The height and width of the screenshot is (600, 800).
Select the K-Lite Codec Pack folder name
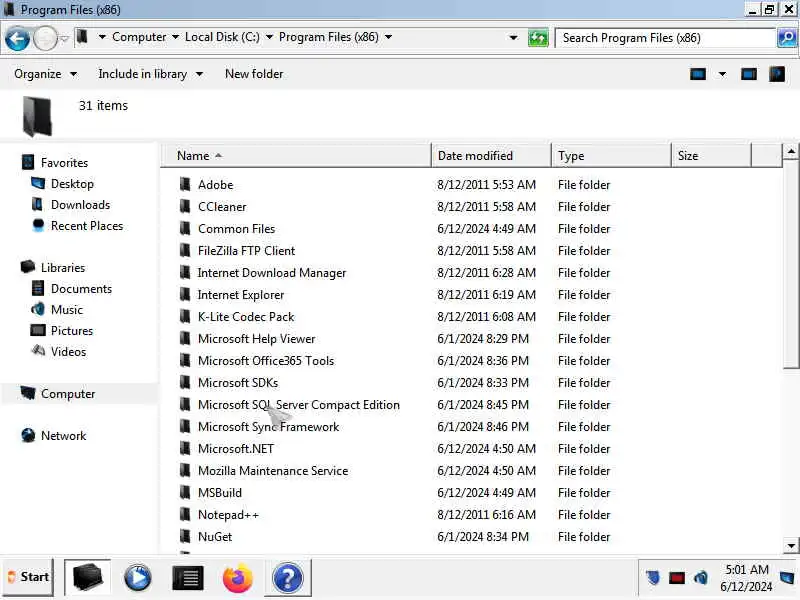coord(246,316)
